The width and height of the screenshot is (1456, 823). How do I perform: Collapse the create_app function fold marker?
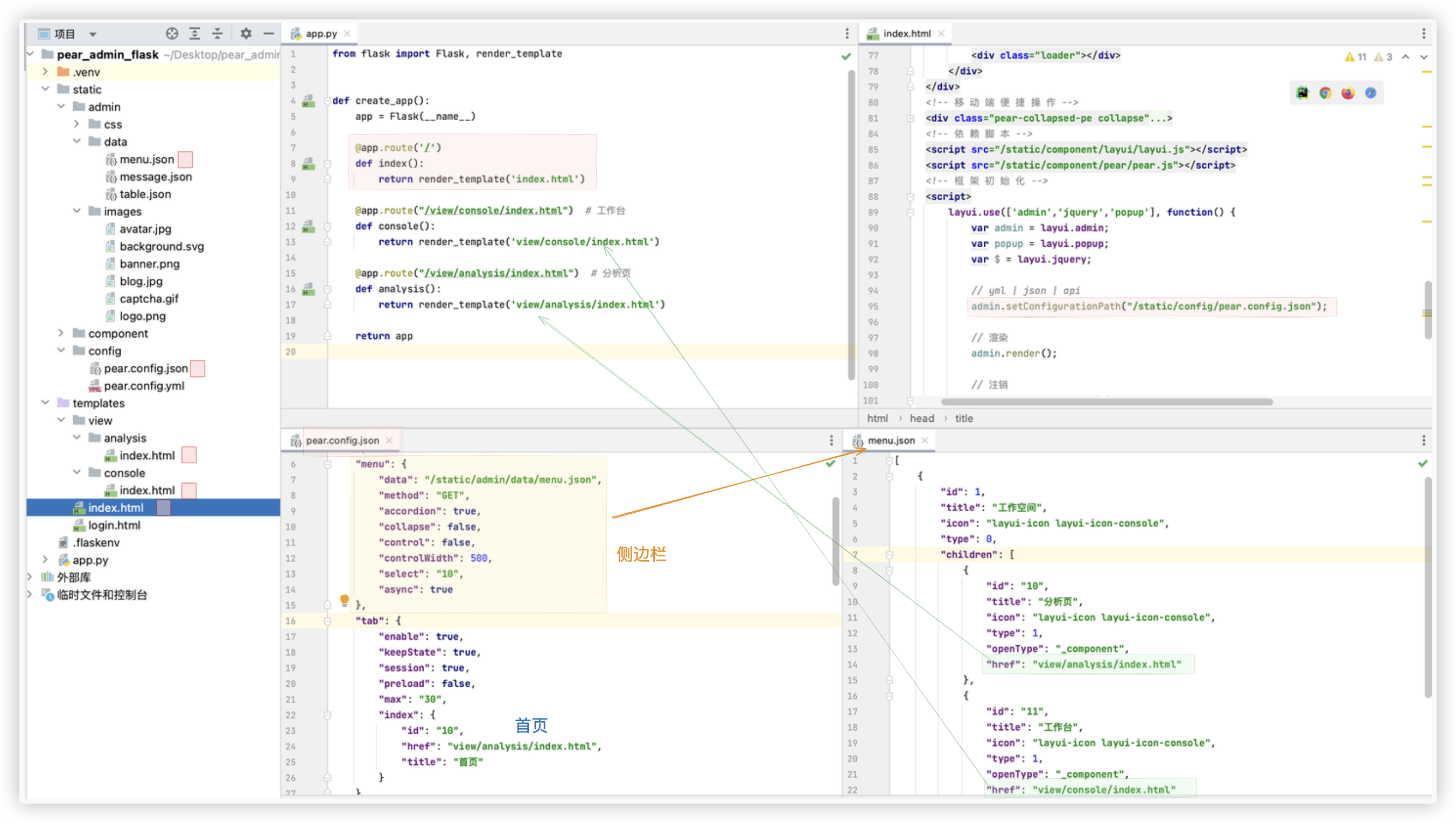tap(327, 101)
